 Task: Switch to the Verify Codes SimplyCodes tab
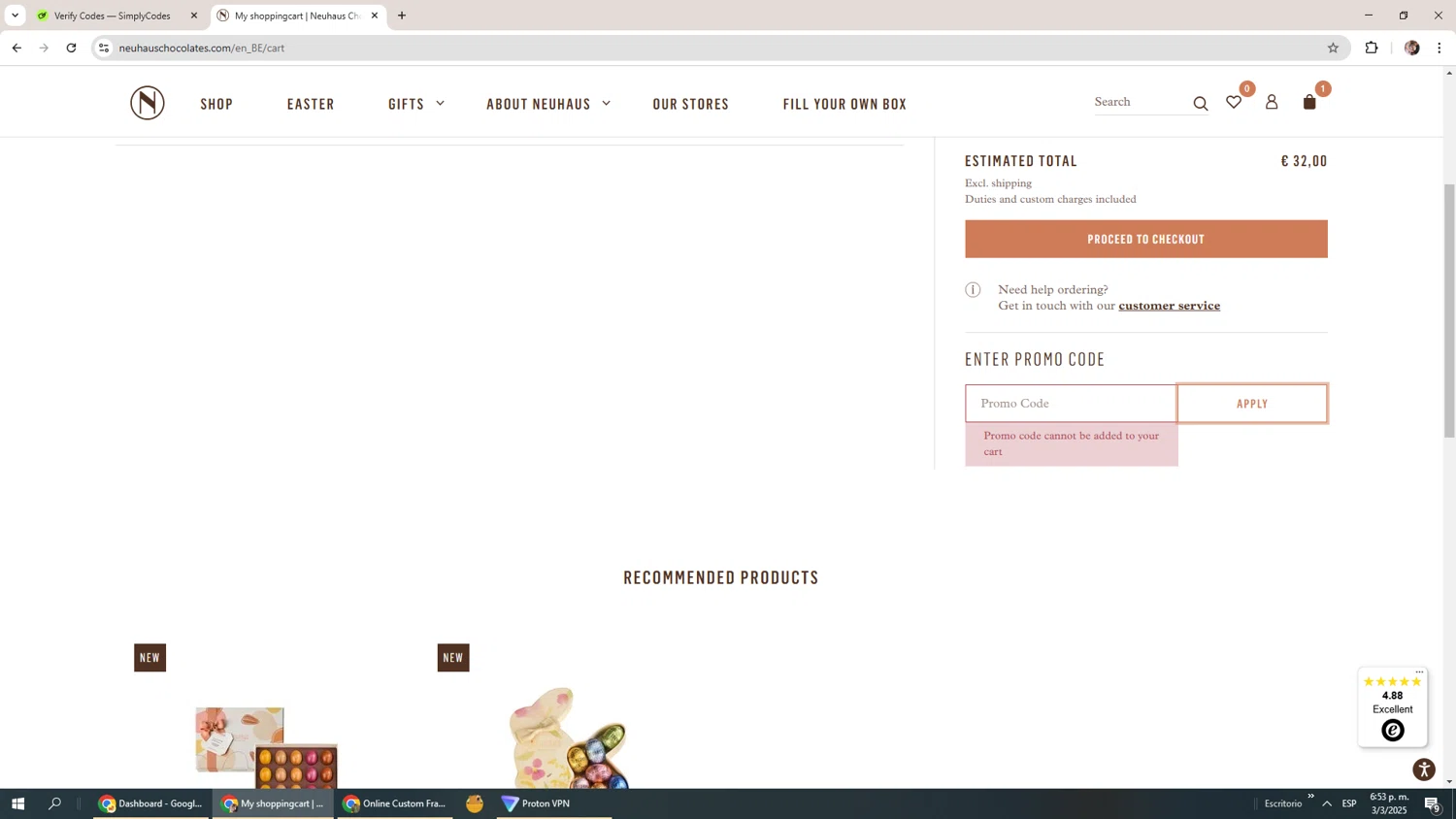[112, 16]
